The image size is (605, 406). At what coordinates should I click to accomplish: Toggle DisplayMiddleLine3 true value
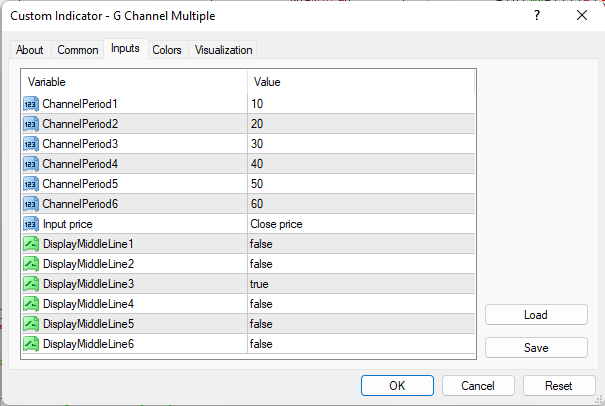[360, 284]
